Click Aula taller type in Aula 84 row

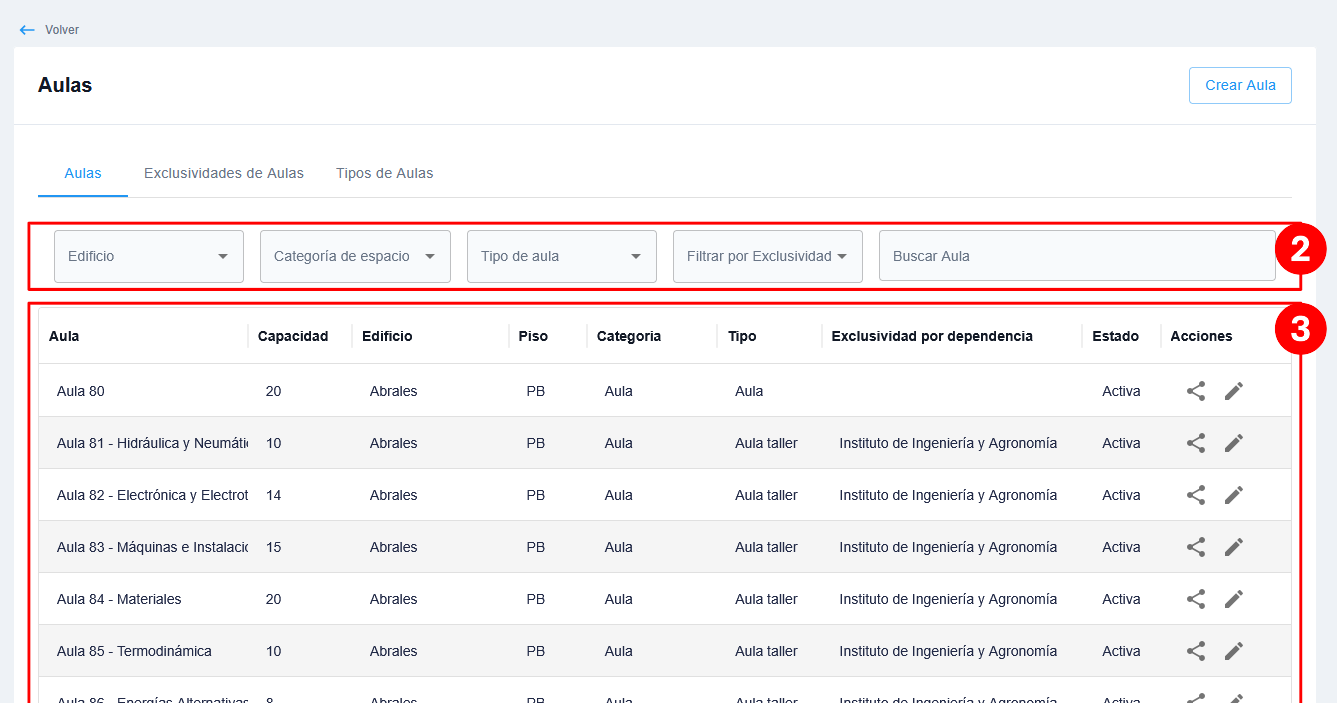point(766,599)
